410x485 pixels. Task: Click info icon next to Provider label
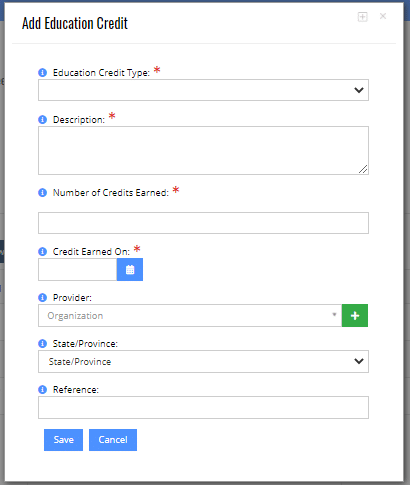point(42,297)
